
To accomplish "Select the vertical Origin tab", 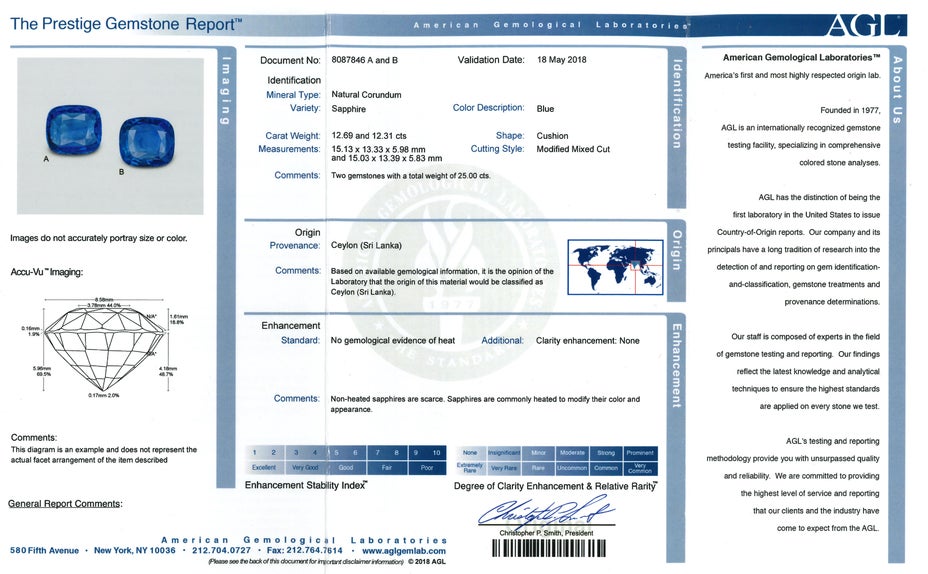I will [x=677, y=249].
